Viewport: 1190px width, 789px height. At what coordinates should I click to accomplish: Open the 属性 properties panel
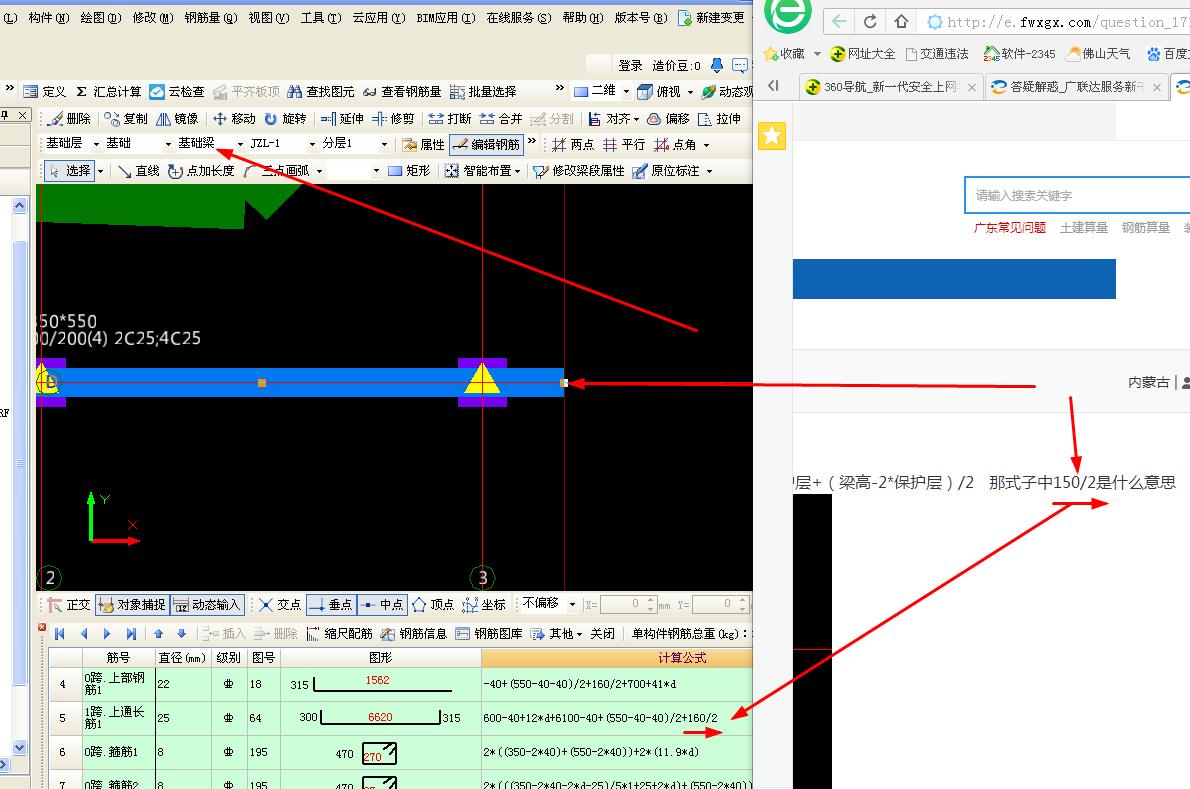click(423, 144)
